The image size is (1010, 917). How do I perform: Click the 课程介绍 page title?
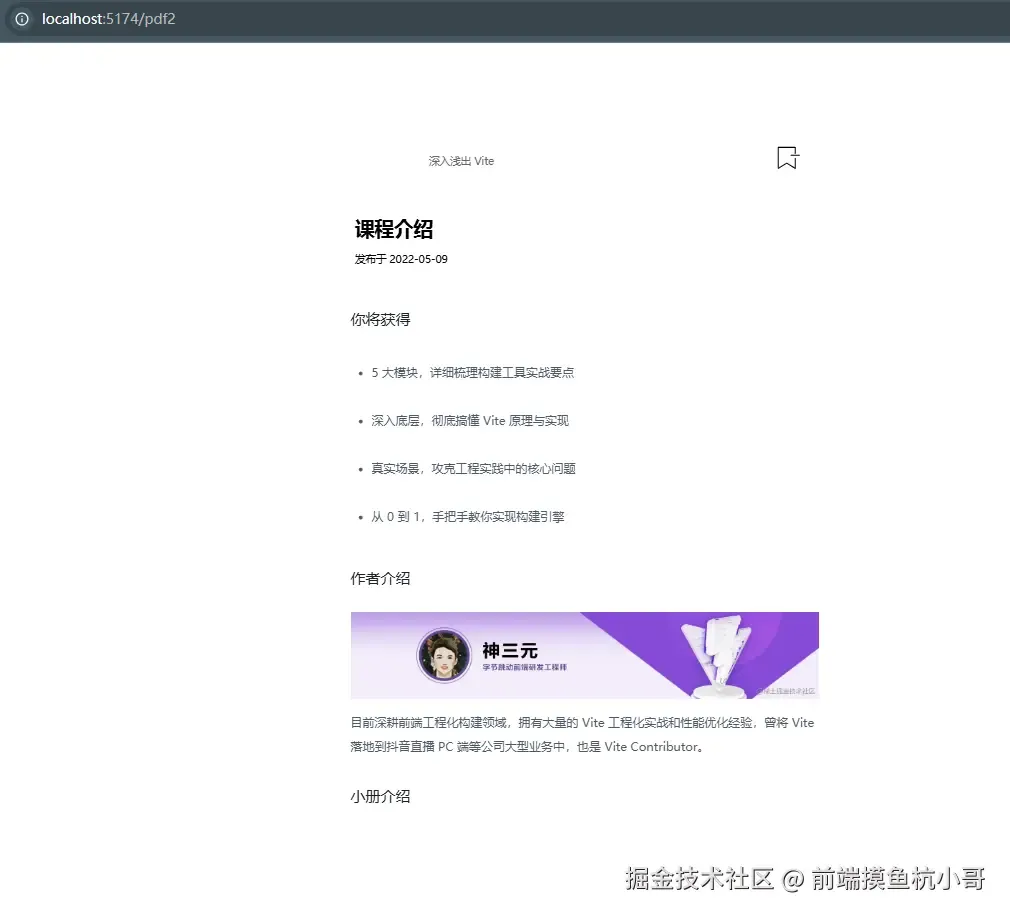coord(394,229)
